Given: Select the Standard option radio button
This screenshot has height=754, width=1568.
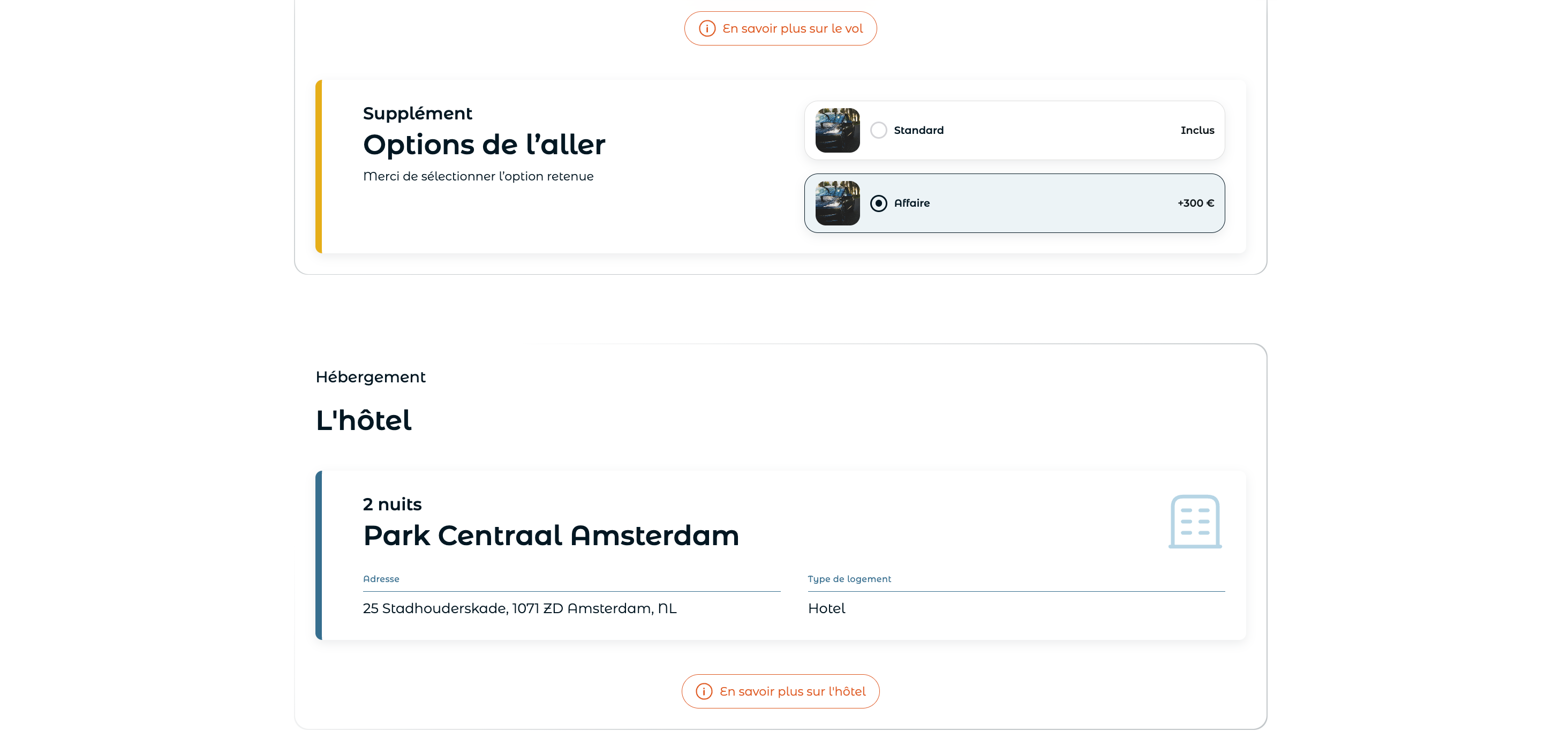Looking at the screenshot, I should click(878, 130).
